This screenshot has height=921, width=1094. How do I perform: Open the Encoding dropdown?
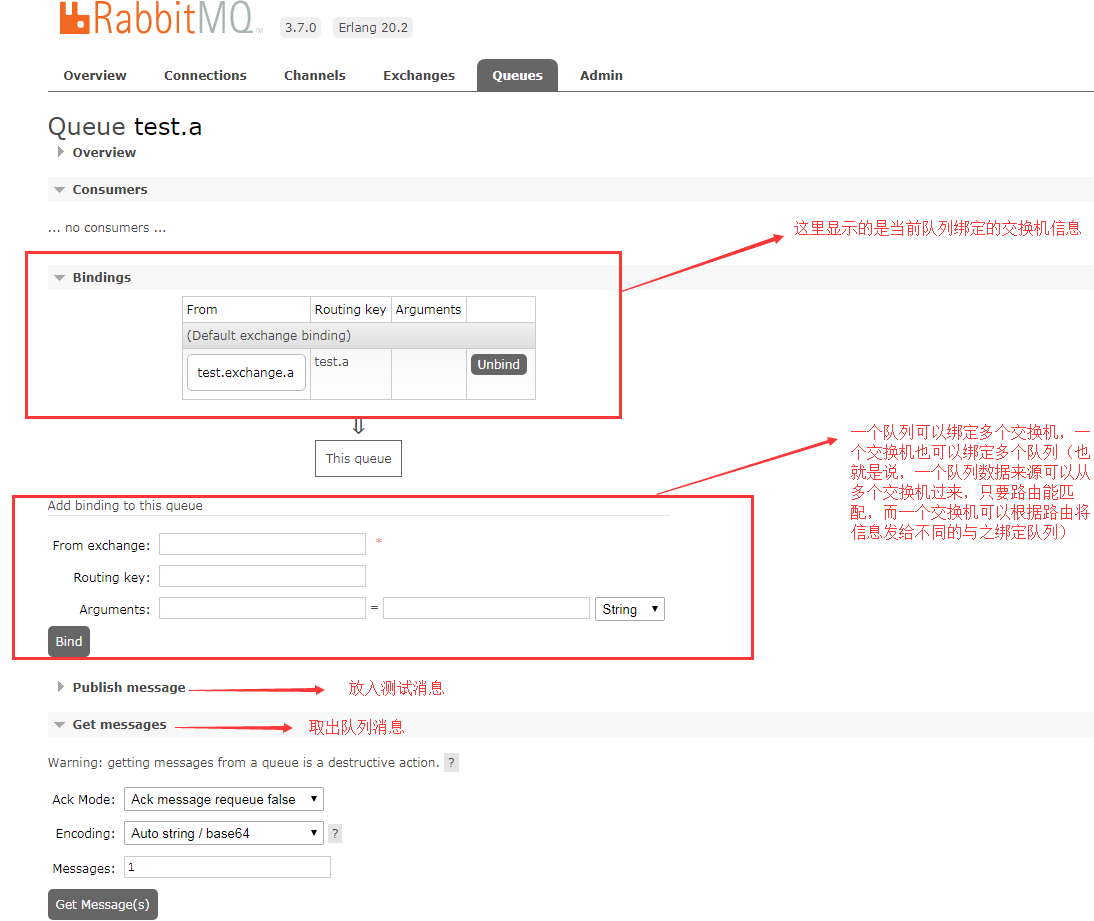[223, 833]
